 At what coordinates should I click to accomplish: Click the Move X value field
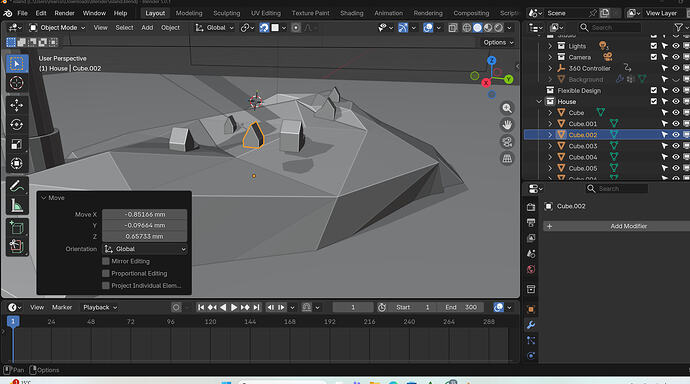145,214
